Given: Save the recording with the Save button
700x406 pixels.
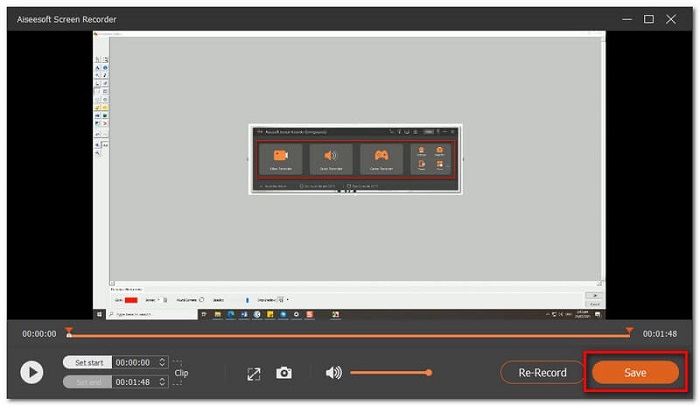Looking at the screenshot, I should click(x=635, y=373).
